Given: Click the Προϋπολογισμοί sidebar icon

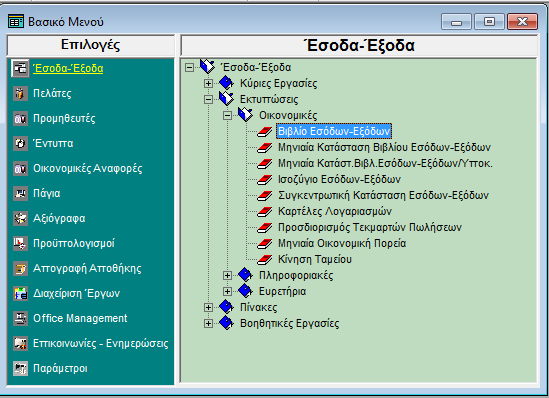Looking at the screenshot, I should tap(20, 243).
